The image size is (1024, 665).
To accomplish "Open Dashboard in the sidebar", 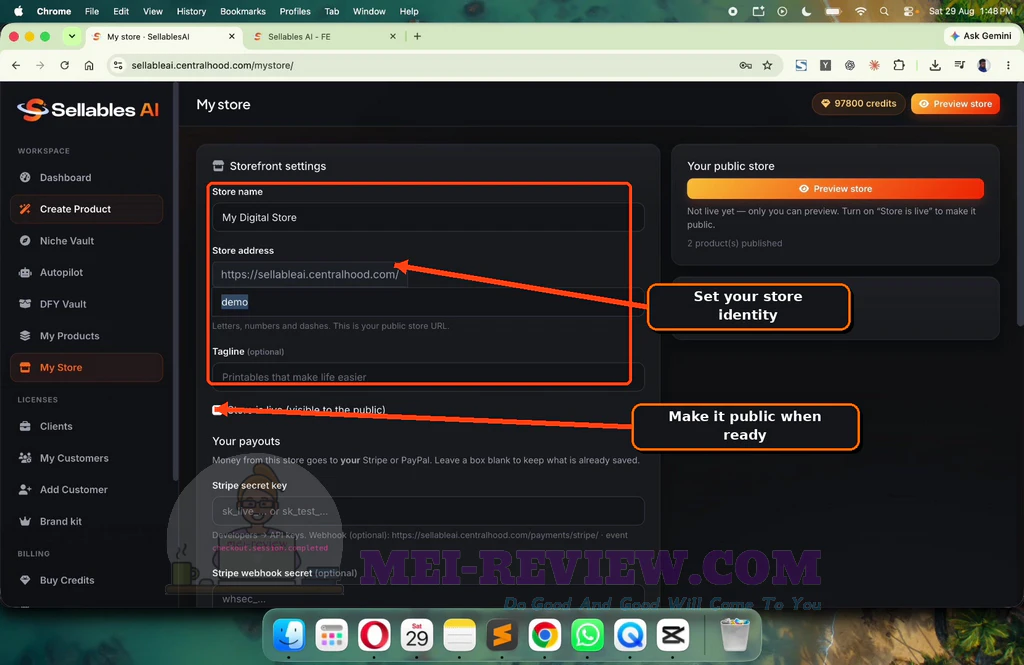I will pyautogui.click(x=86, y=178).
